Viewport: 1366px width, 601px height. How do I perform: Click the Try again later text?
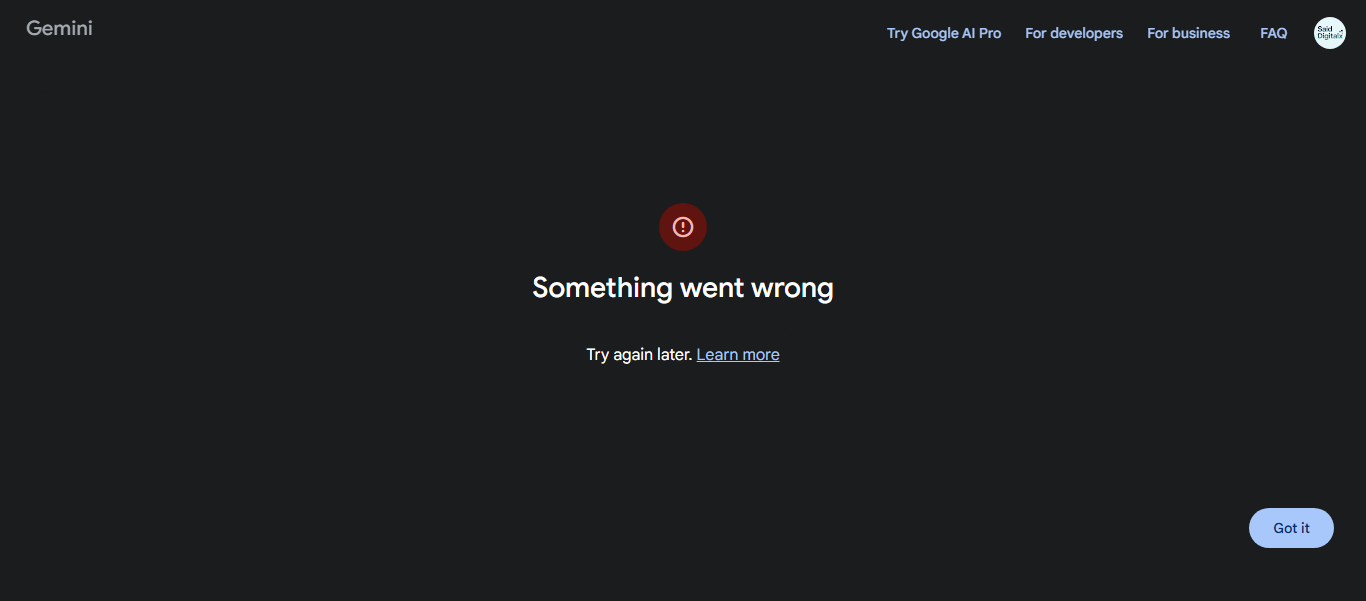(x=639, y=354)
